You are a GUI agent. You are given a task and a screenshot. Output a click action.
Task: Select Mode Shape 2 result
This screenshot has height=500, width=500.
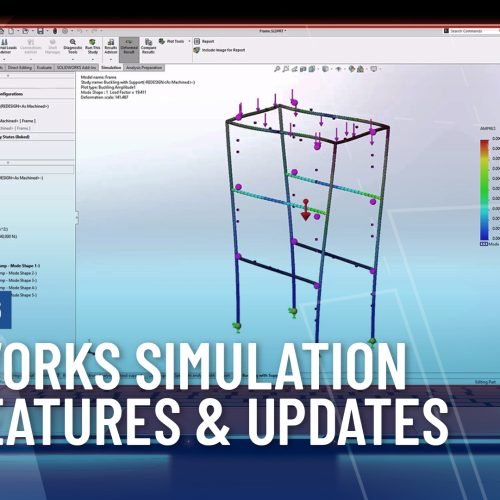pyautogui.click(x=18, y=273)
